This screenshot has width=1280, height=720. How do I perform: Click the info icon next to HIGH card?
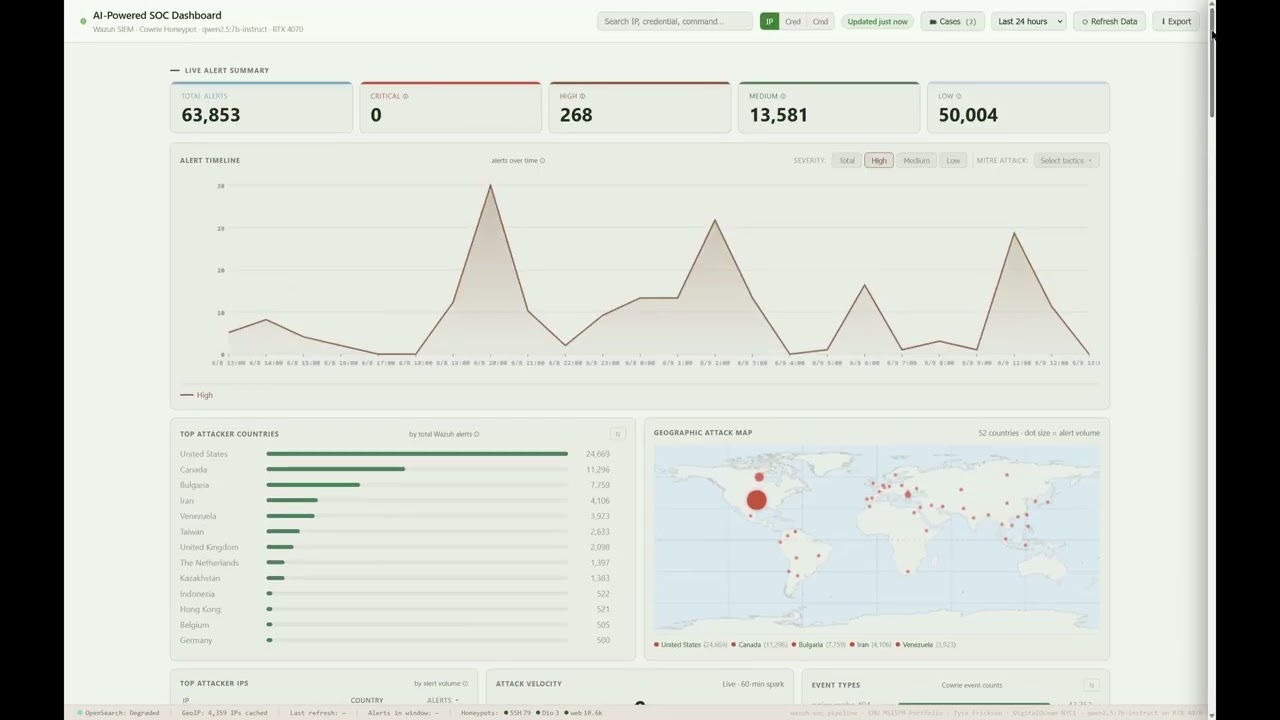(x=582, y=96)
